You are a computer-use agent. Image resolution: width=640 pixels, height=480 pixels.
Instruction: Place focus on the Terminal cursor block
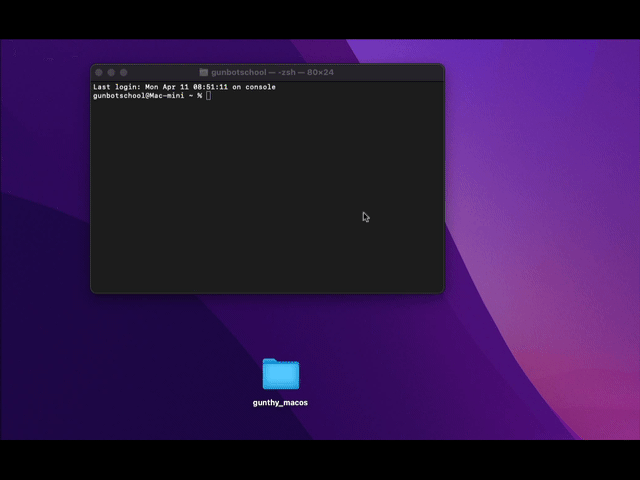coord(209,96)
